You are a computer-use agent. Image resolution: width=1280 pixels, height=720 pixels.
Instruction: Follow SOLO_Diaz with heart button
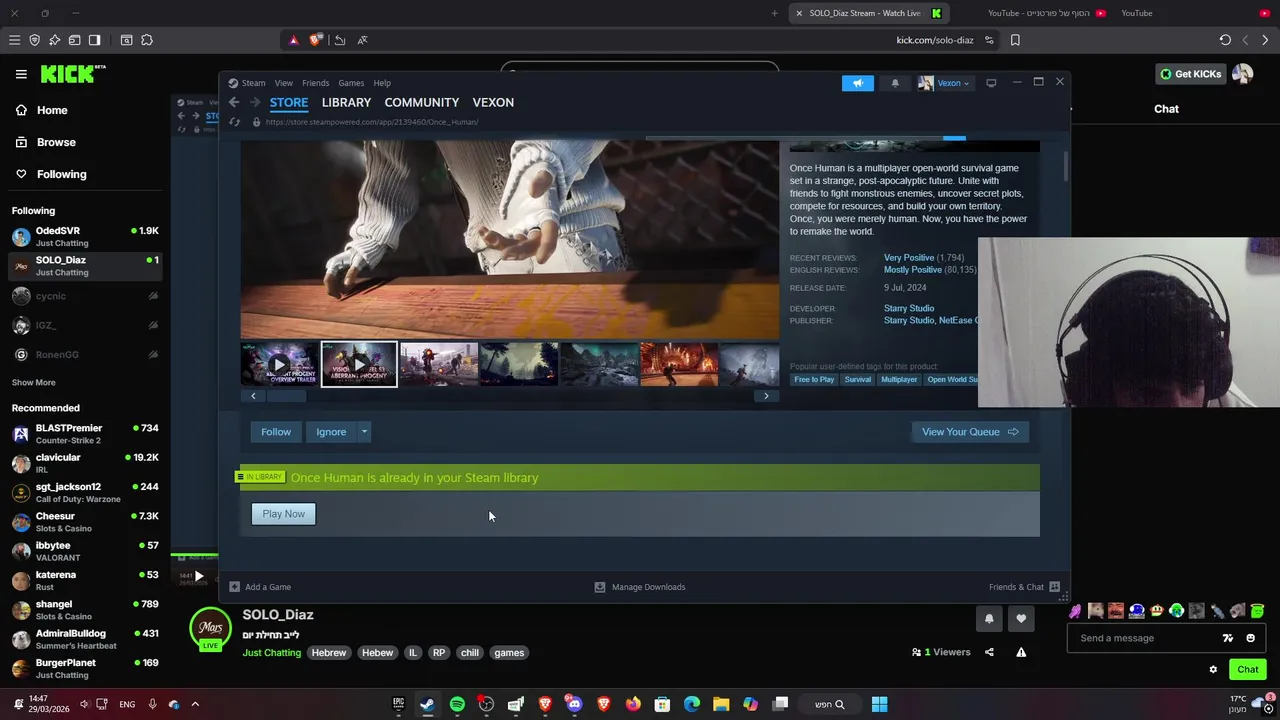(1021, 619)
